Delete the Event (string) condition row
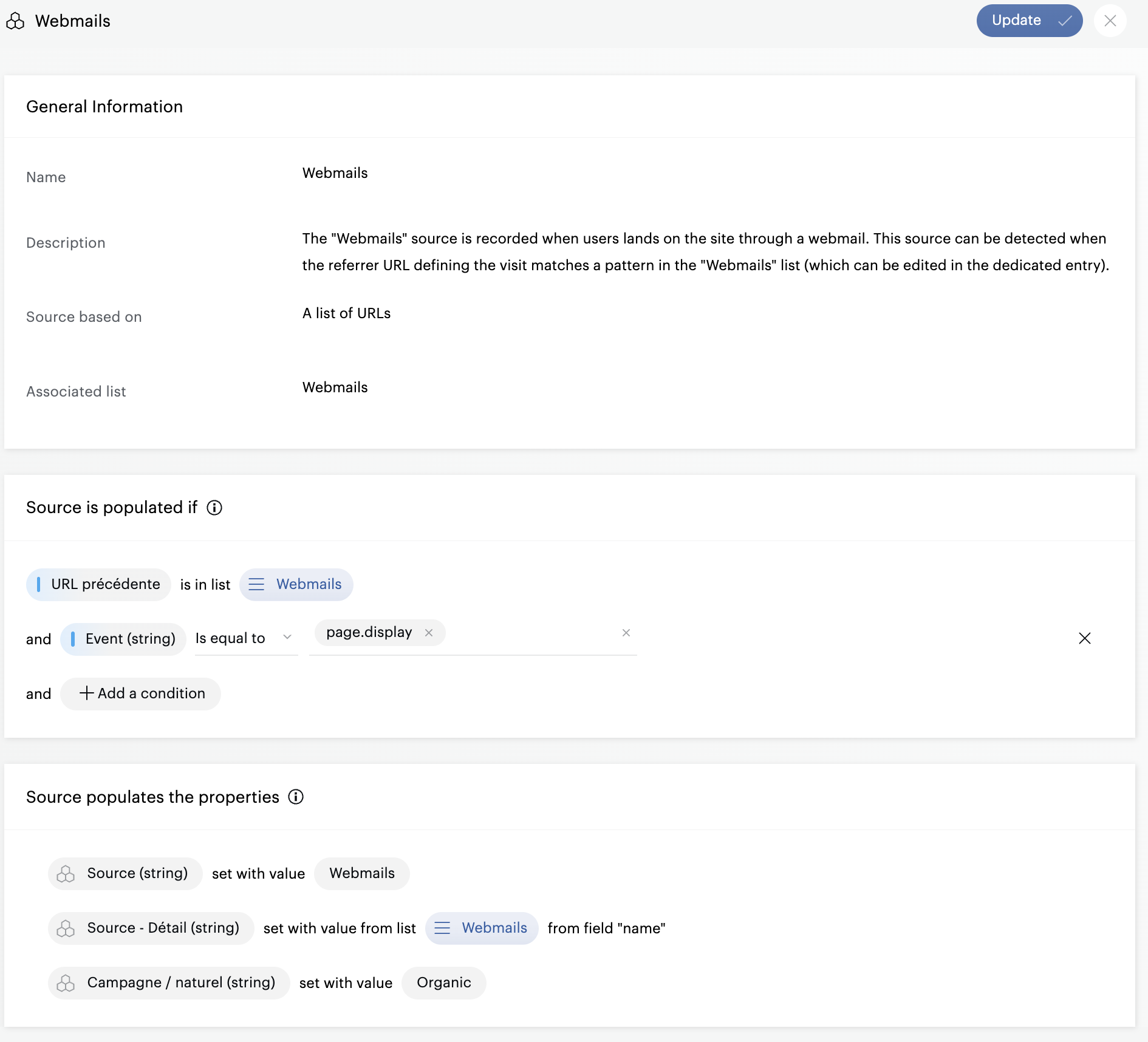Viewport: 1148px width, 1042px height. point(1084,638)
